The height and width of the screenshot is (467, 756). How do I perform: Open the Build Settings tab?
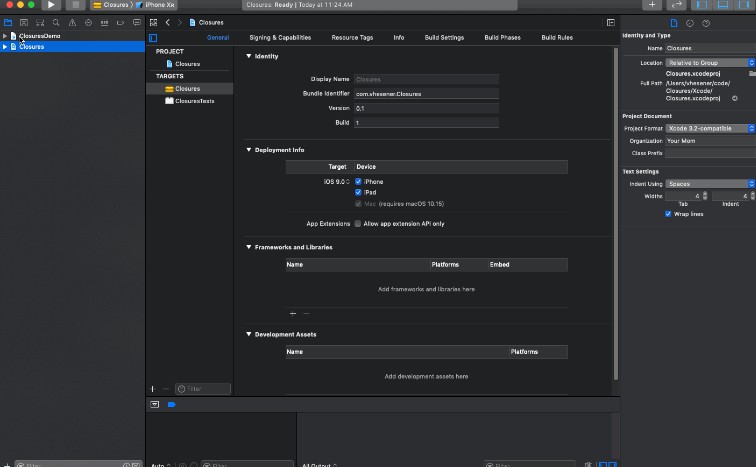coord(444,38)
